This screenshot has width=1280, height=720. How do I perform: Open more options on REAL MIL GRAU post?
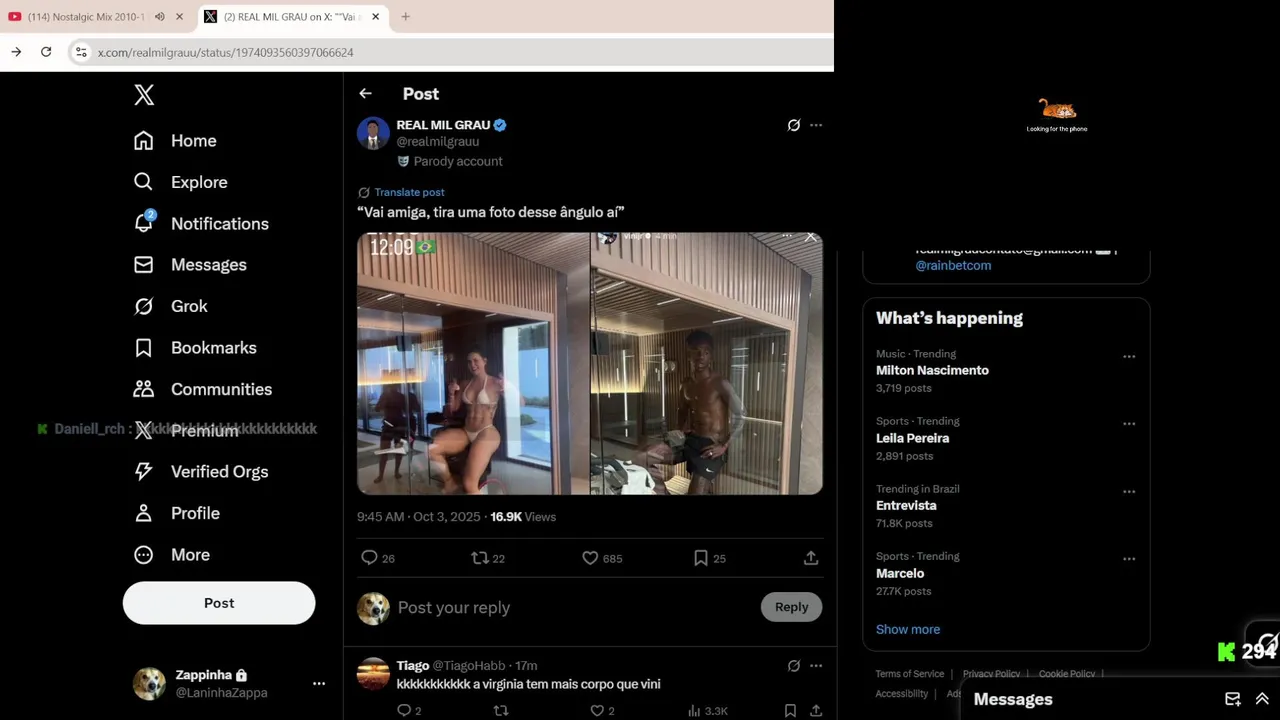816,125
